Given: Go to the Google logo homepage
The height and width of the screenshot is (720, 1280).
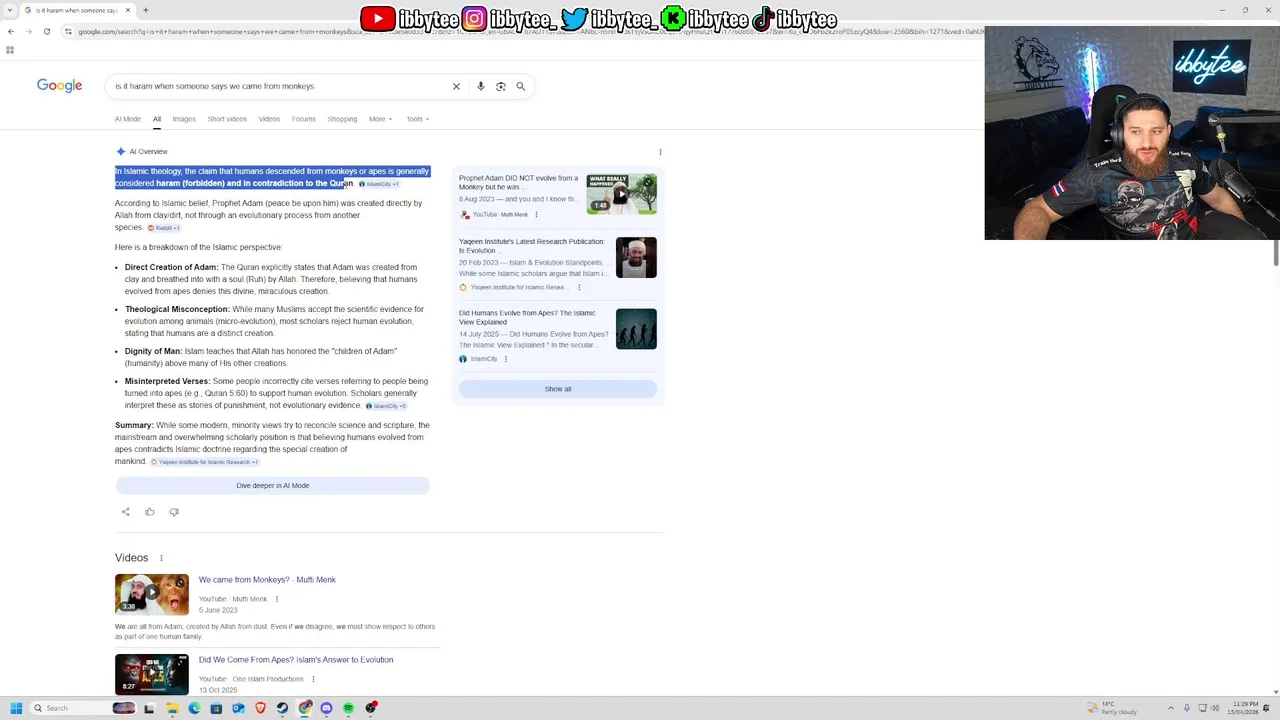Looking at the screenshot, I should click(59, 85).
